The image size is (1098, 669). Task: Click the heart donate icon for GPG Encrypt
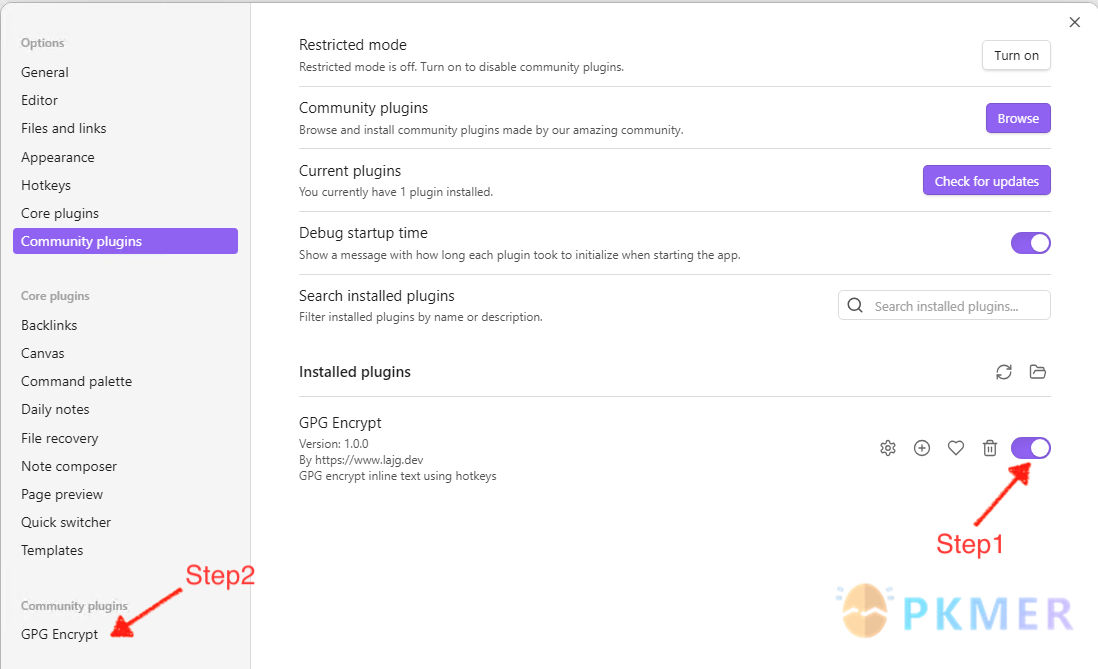(x=956, y=448)
